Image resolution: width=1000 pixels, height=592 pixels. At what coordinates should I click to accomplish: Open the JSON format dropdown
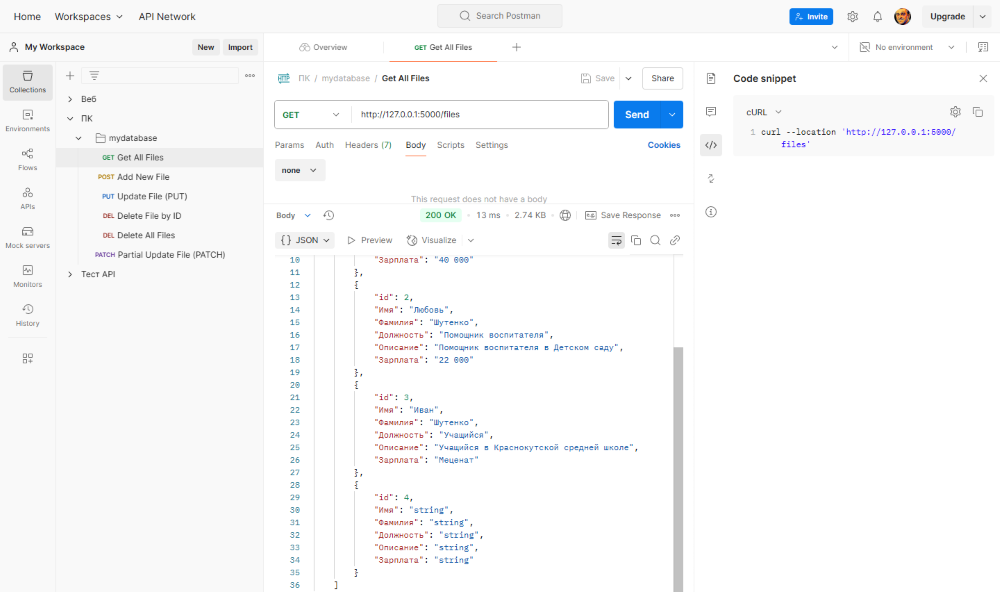(x=305, y=240)
